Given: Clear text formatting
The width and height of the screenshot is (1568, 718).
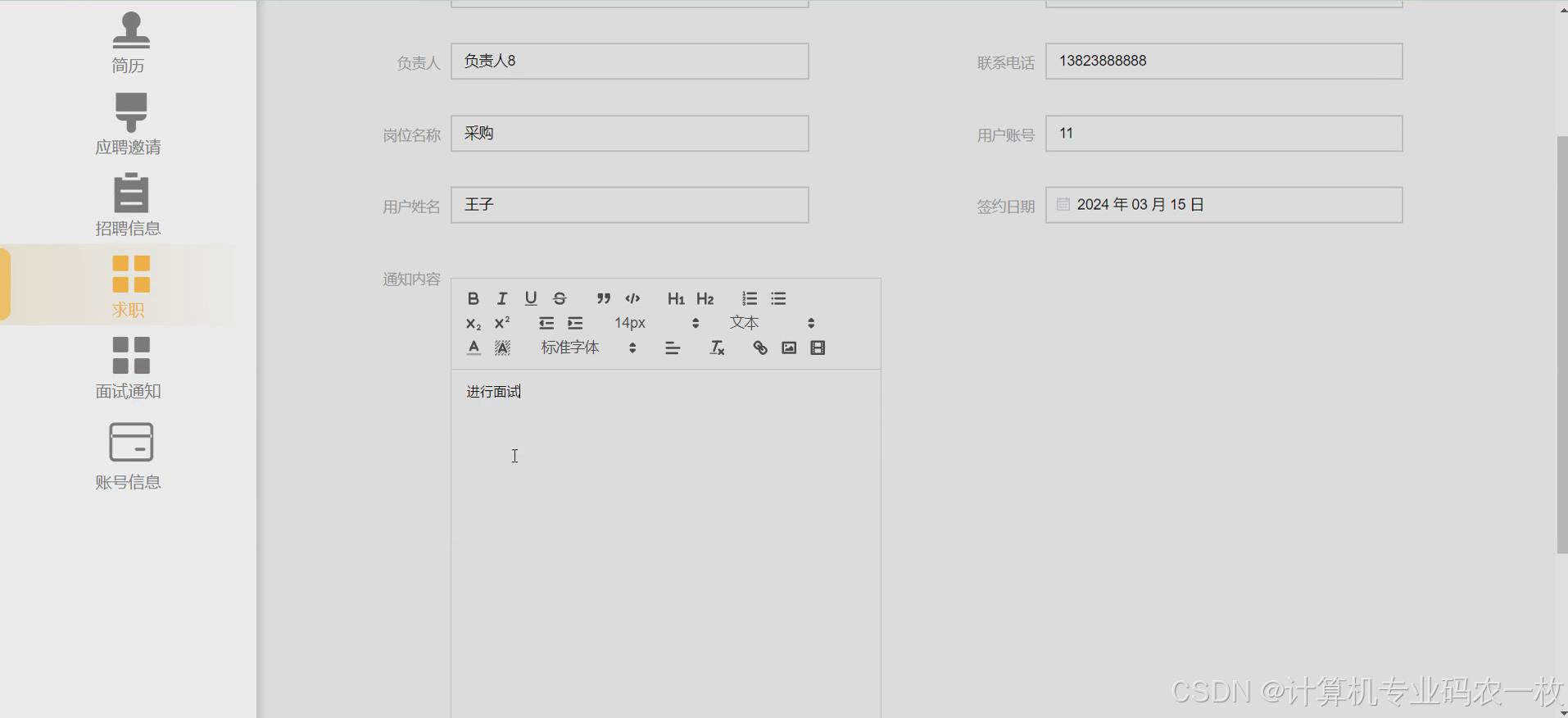Looking at the screenshot, I should (x=717, y=348).
